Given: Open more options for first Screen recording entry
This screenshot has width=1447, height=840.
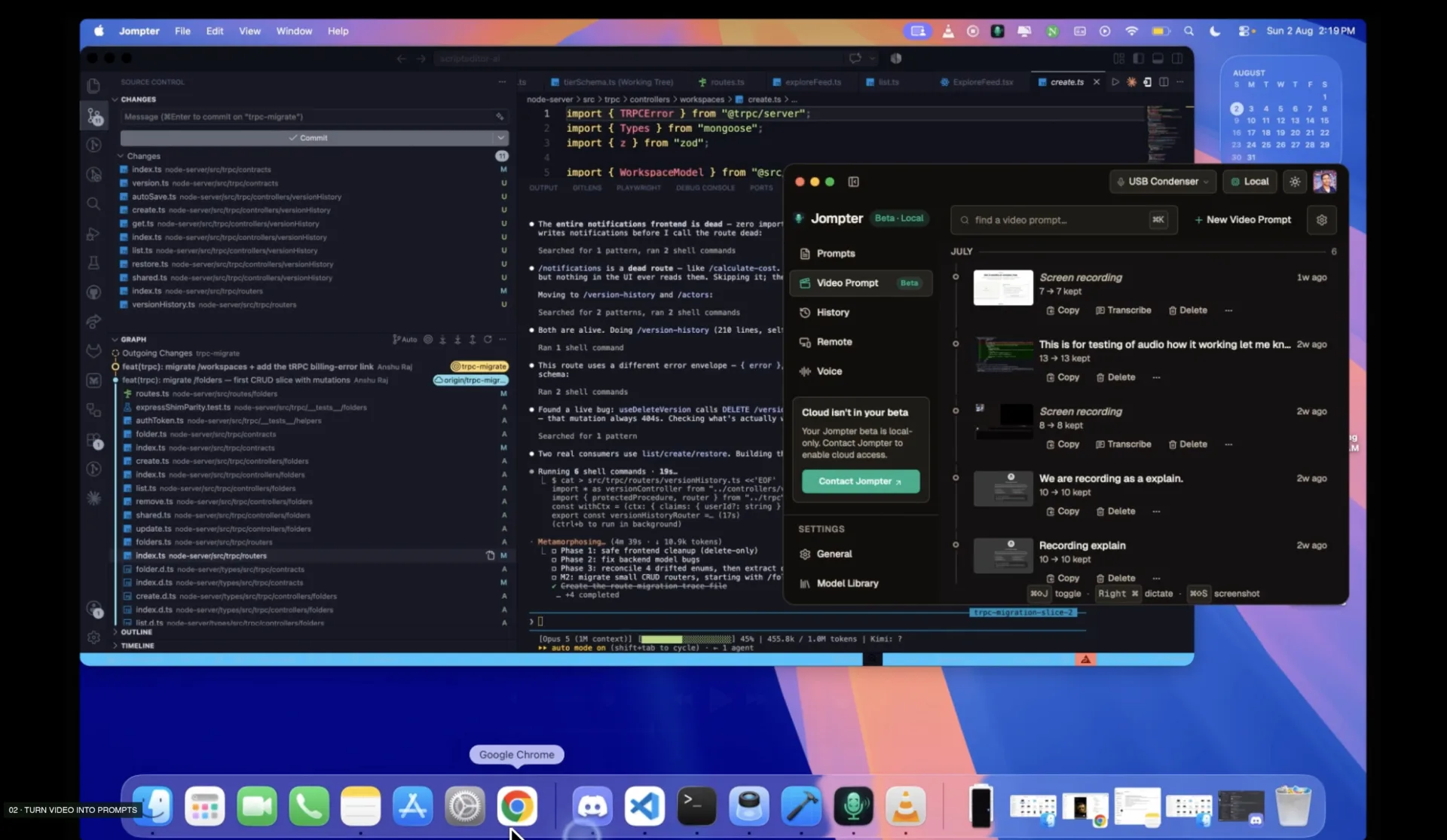Looking at the screenshot, I should click(1228, 310).
